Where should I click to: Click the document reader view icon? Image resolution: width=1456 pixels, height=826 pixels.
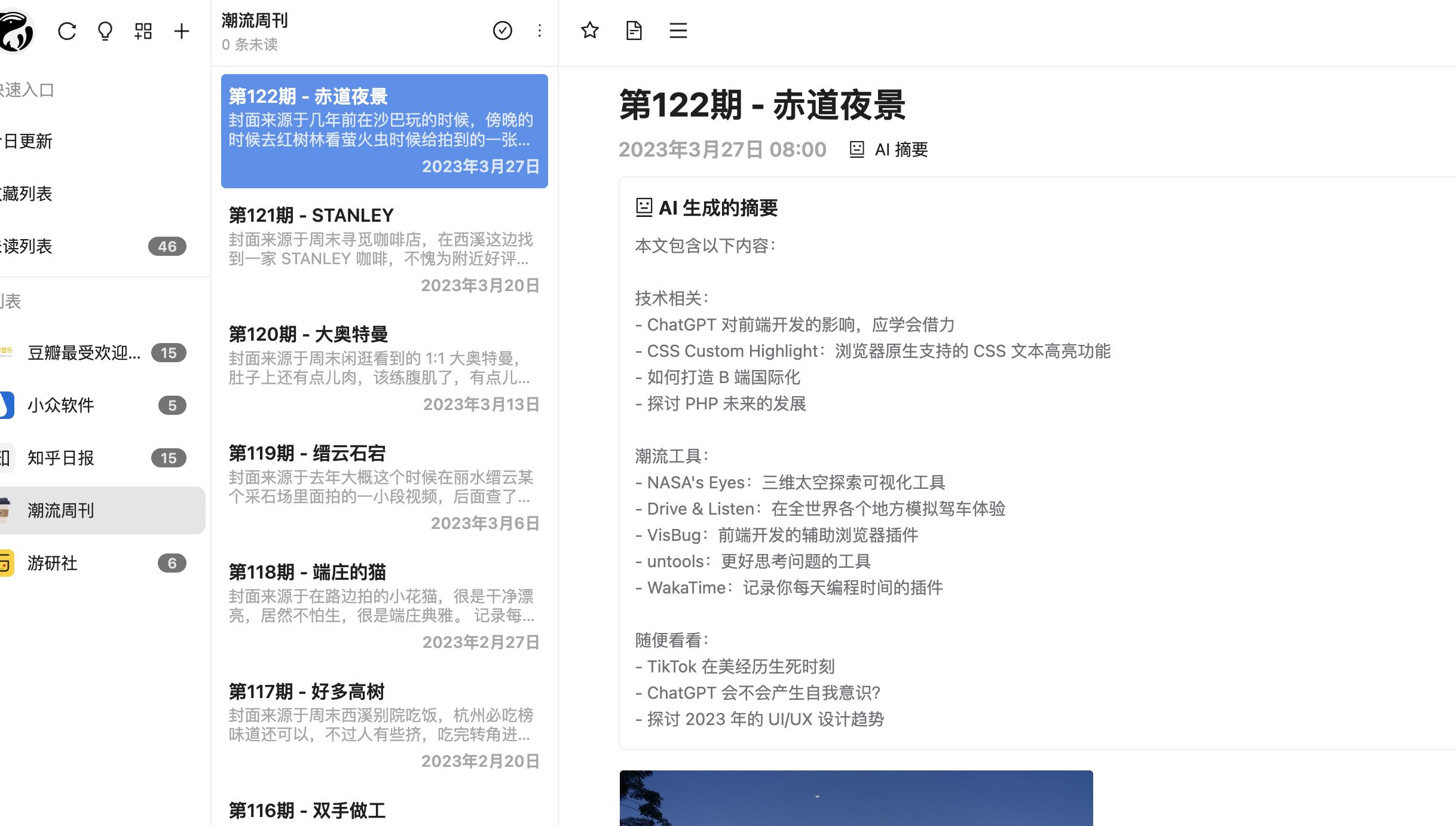[x=634, y=30]
